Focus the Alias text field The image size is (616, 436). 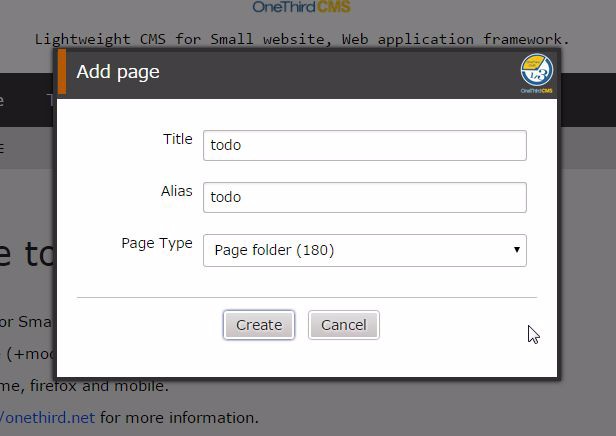pos(364,197)
